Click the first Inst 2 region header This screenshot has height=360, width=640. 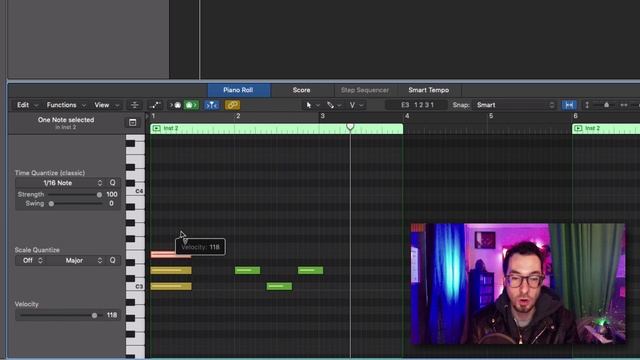(277, 129)
